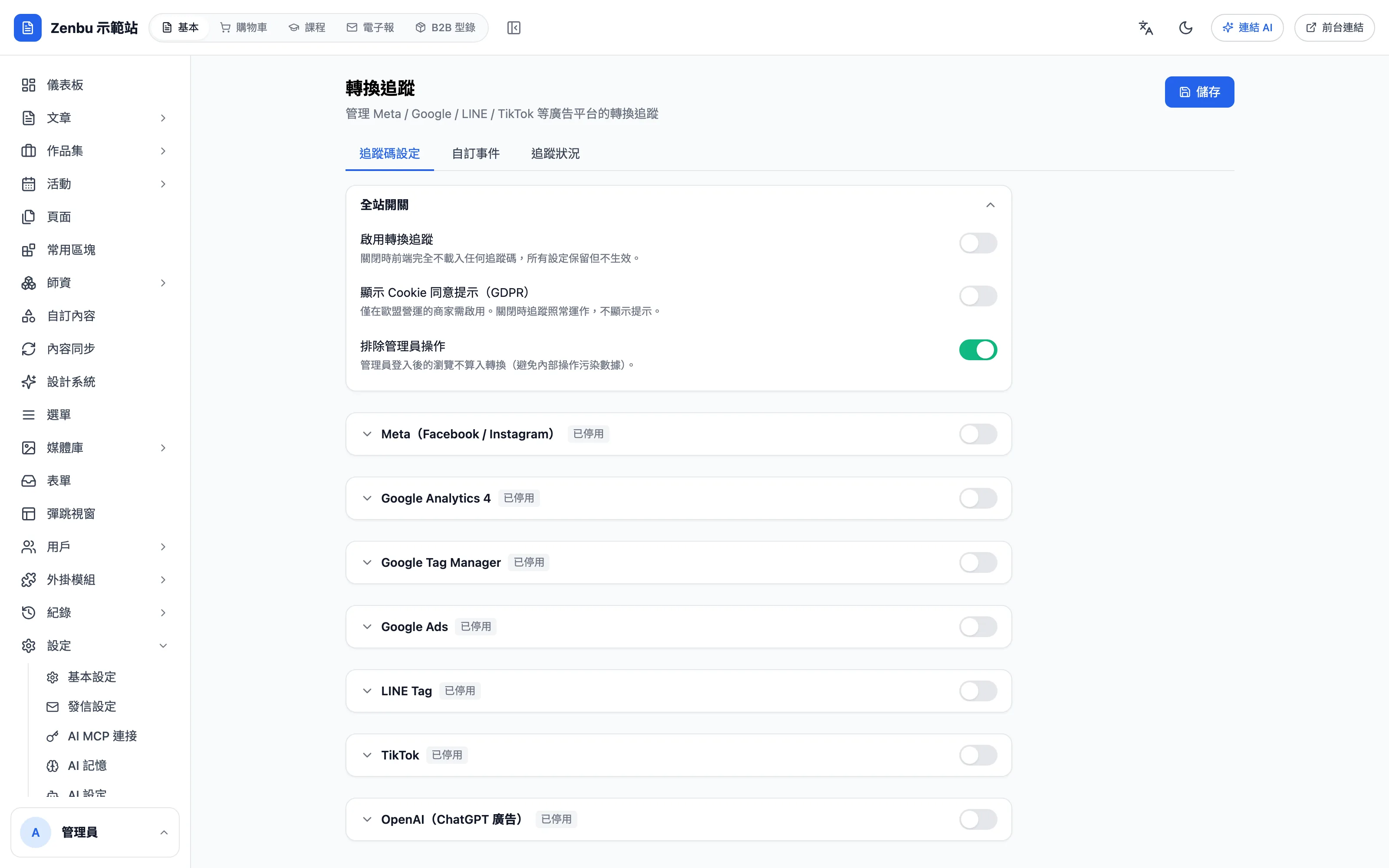The height and width of the screenshot is (868, 1389).
Task: Enable the Google Tag Manager toggle
Action: click(x=978, y=562)
